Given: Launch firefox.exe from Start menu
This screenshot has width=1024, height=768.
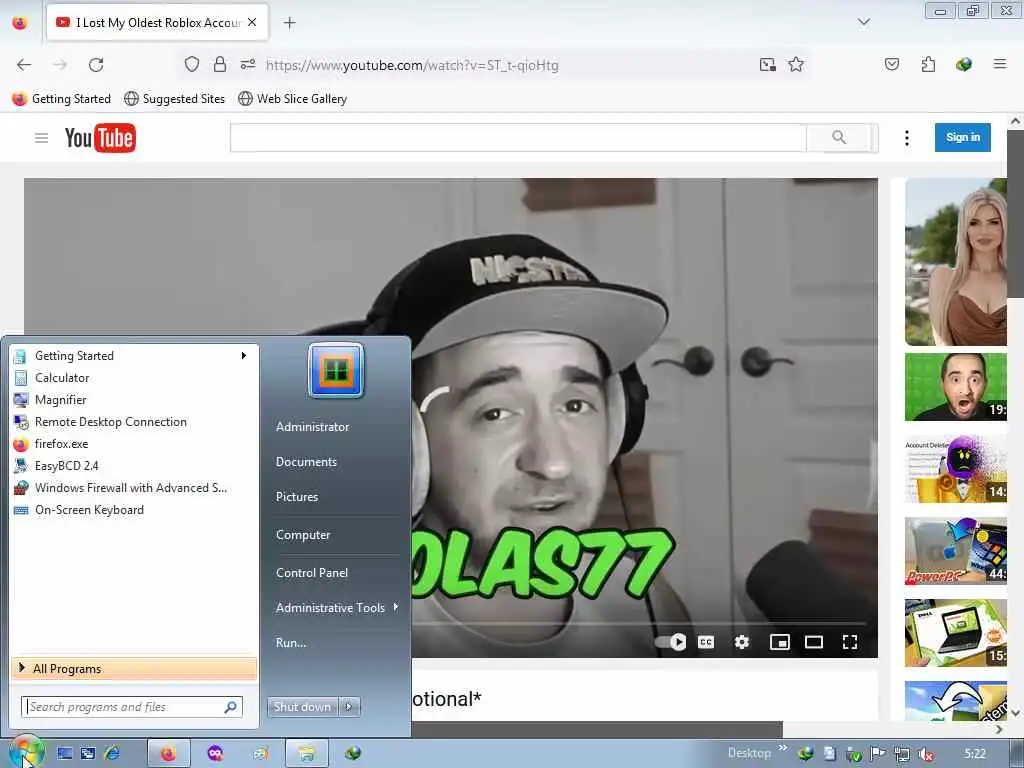Looking at the screenshot, I should pyautogui.click(x=133, y=443).
